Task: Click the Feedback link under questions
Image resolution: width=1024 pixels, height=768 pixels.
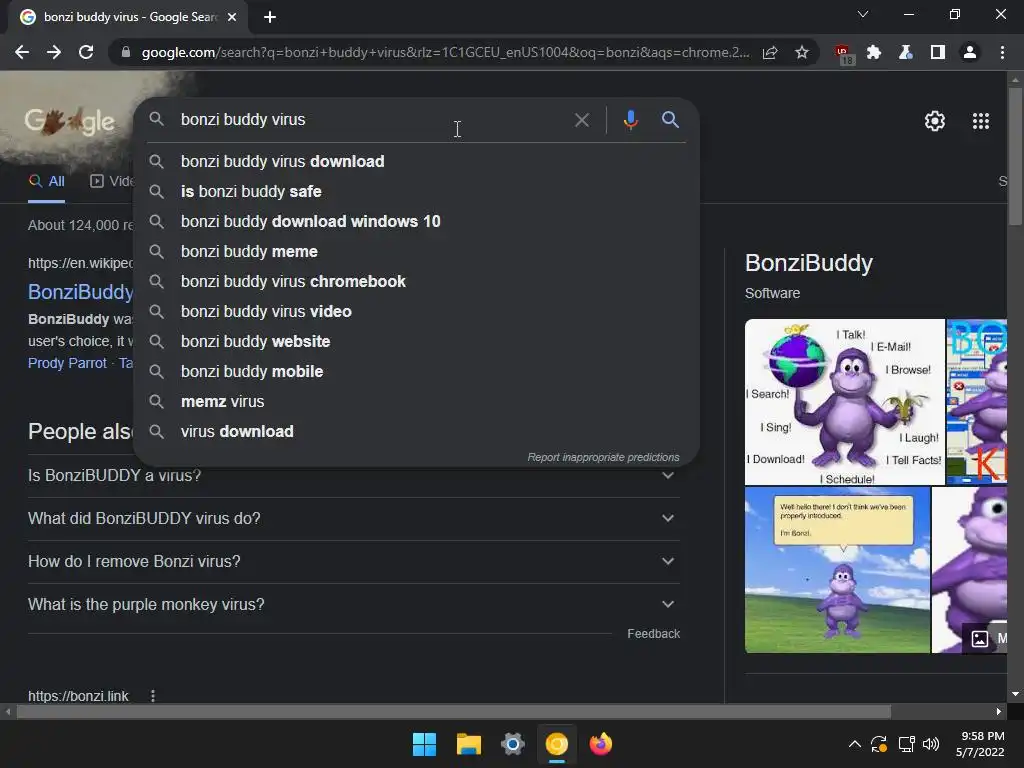Action: (x=653, y=633)
